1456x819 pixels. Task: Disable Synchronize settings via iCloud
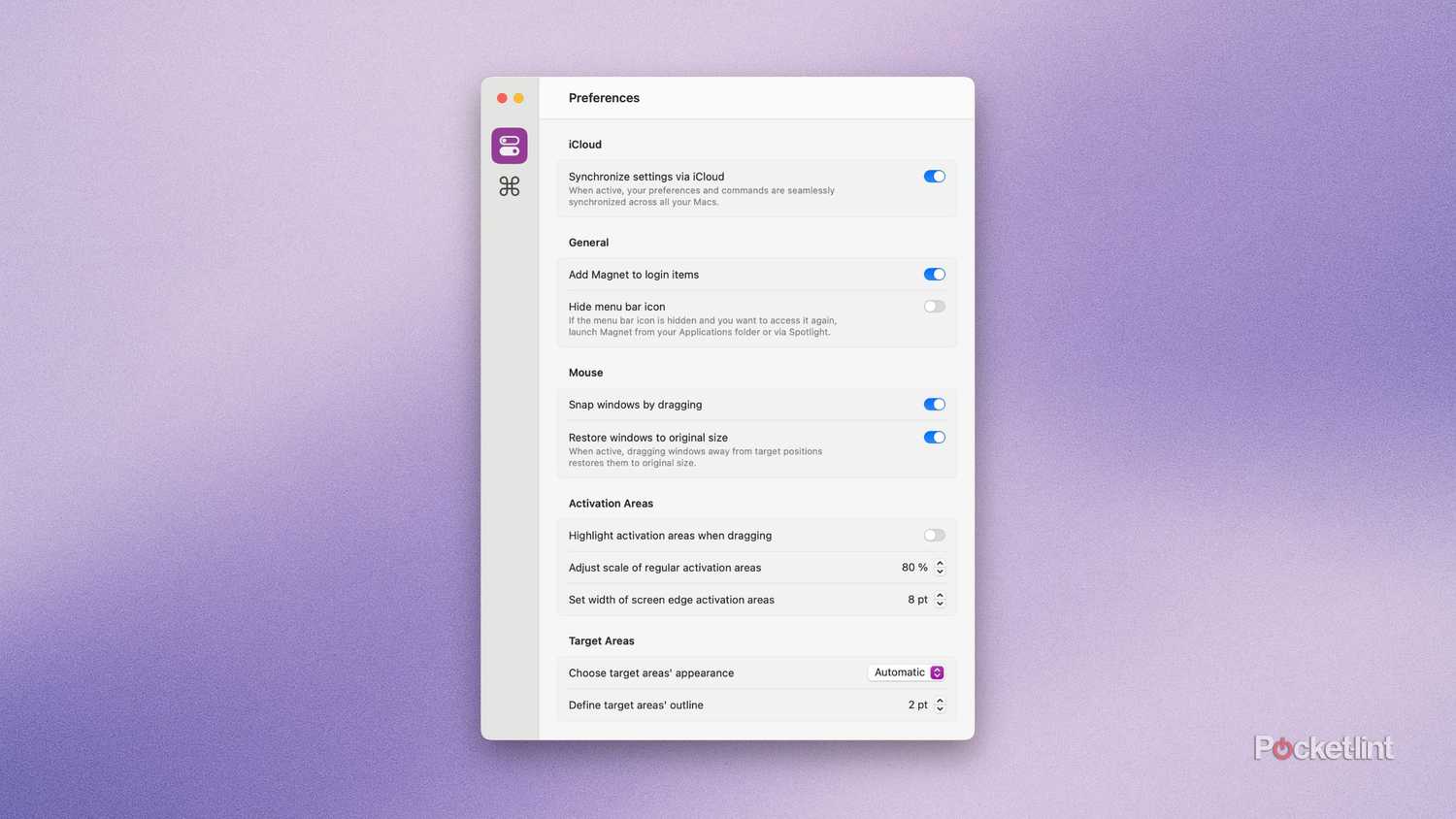click(933, 176)
